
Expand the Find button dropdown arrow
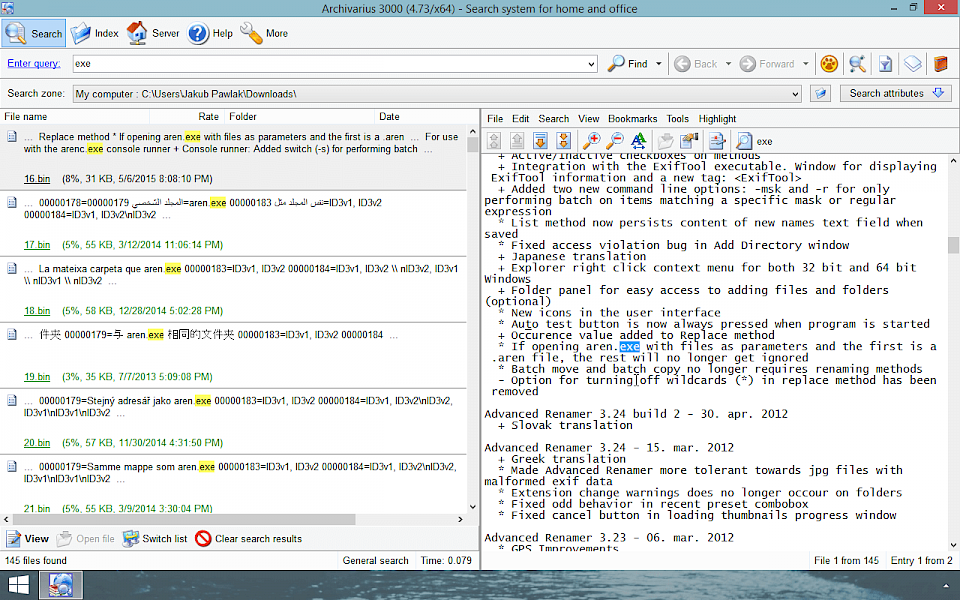(659, 64)
